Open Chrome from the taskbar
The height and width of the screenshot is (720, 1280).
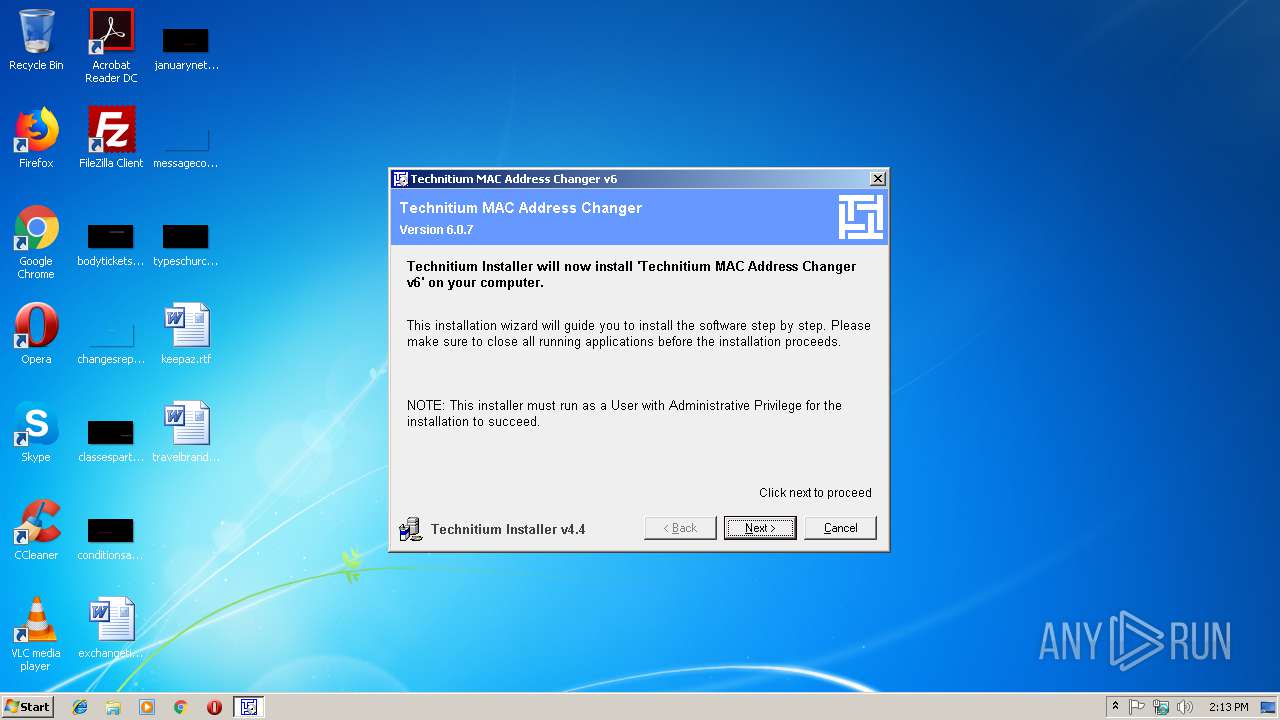point(181,707)
